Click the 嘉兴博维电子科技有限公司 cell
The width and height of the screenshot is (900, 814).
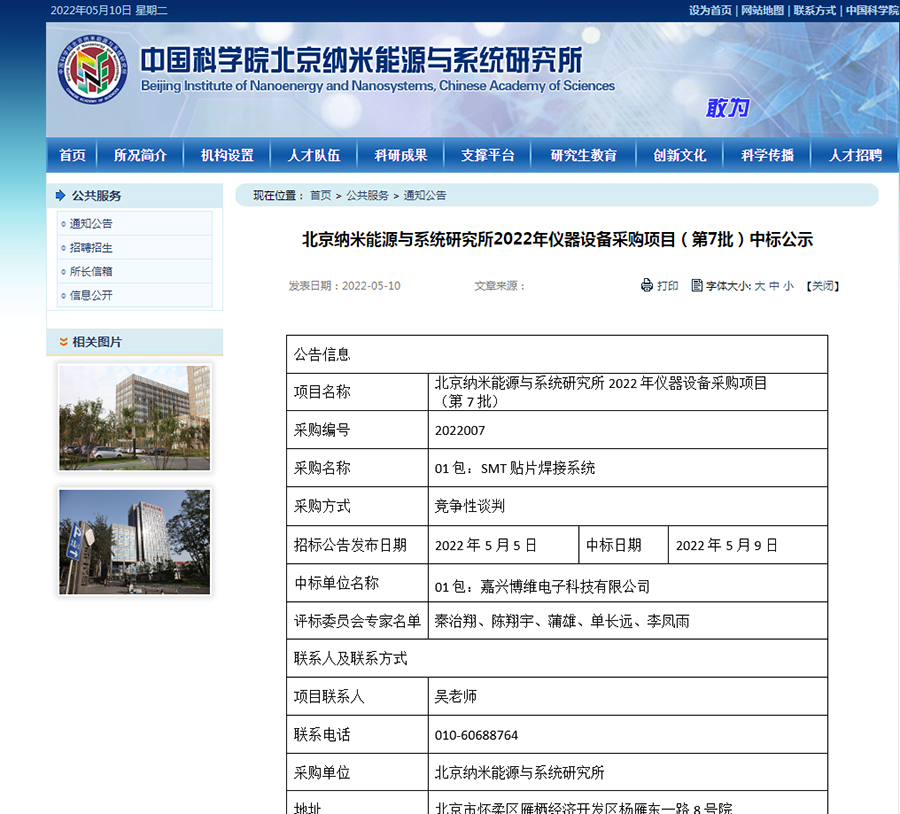tap(627, 583)
